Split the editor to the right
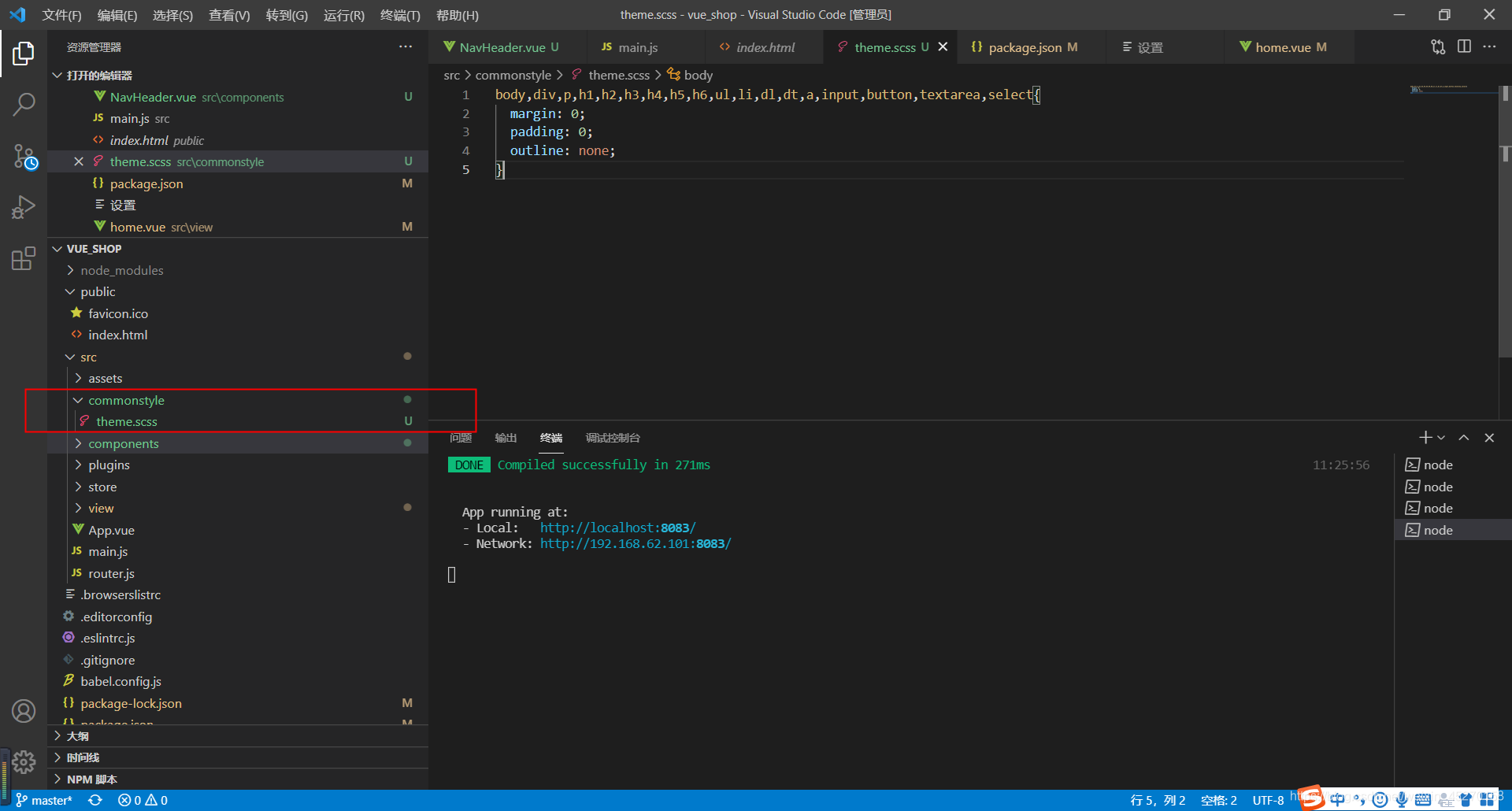The height and width of the screenshot is (811, 1512). pyautogui.click(x=1464, y=47)
